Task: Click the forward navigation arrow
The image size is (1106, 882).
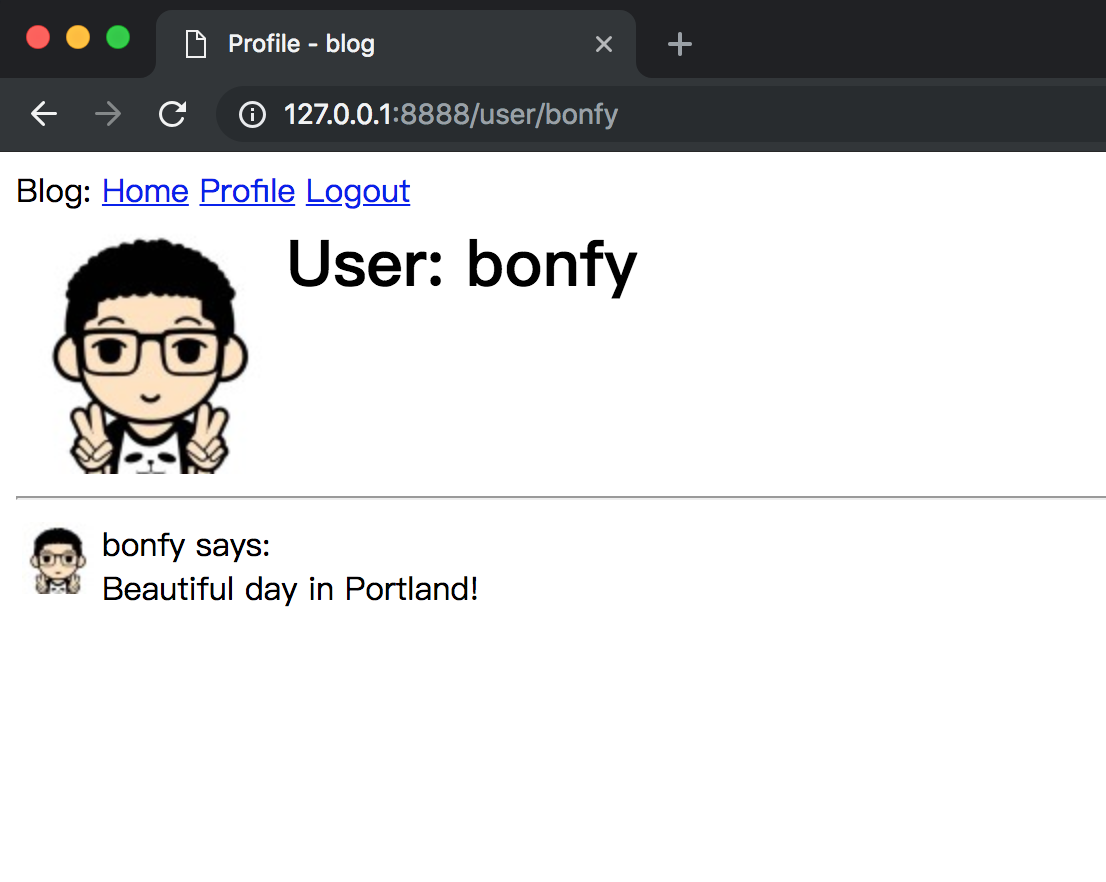Action: (108, 115)
